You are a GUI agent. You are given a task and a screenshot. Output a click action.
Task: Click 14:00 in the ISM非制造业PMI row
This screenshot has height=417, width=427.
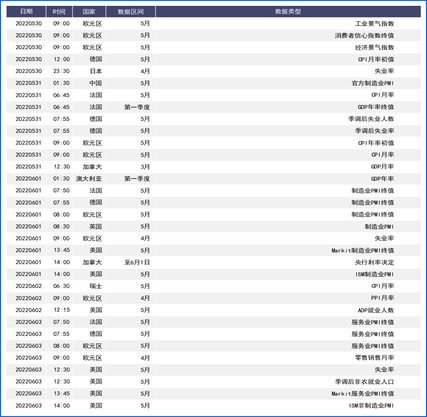[x=61, y=406]
